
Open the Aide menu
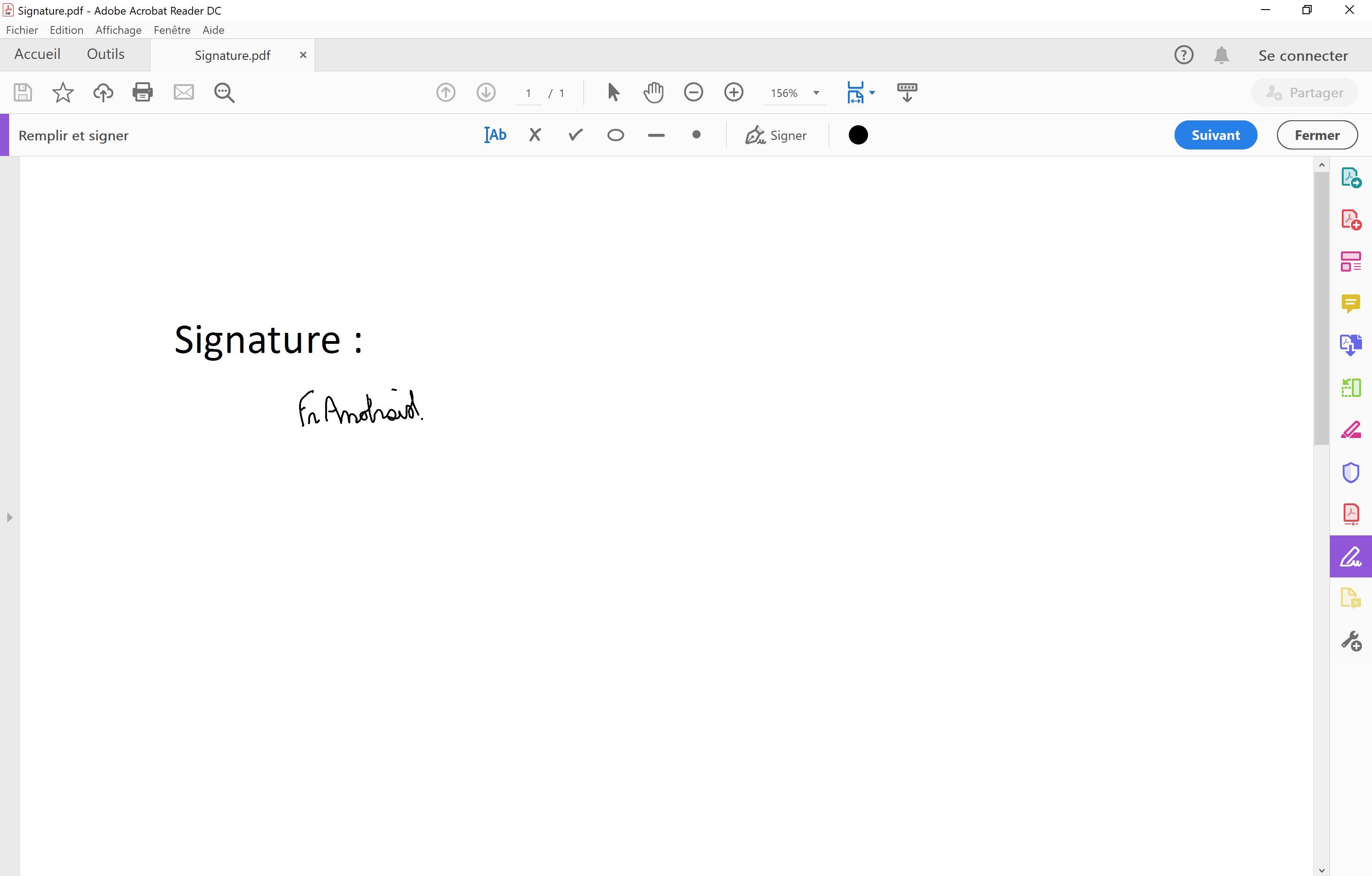(x=213, y=30)
